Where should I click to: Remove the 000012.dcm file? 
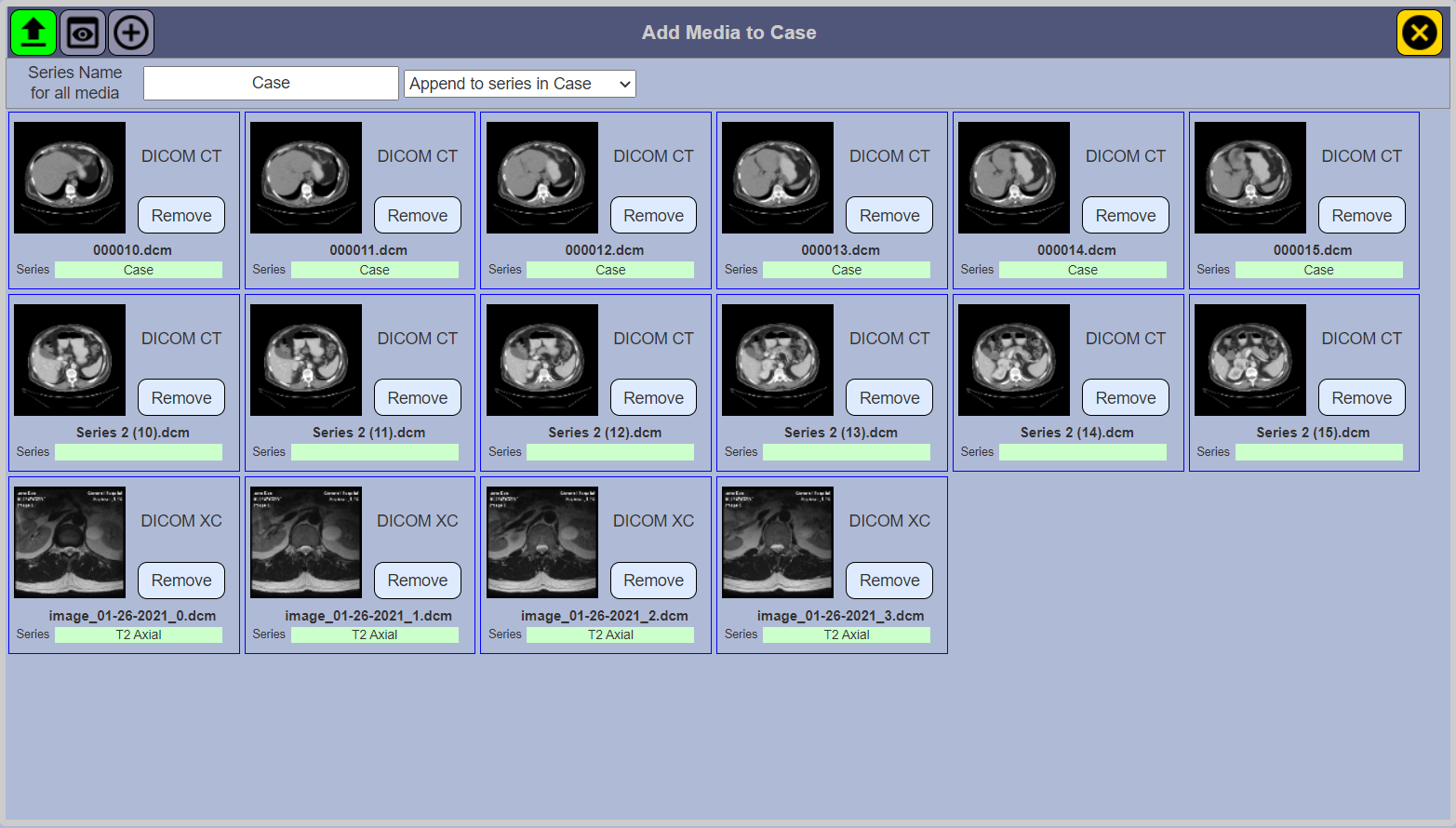click(653, 215)
